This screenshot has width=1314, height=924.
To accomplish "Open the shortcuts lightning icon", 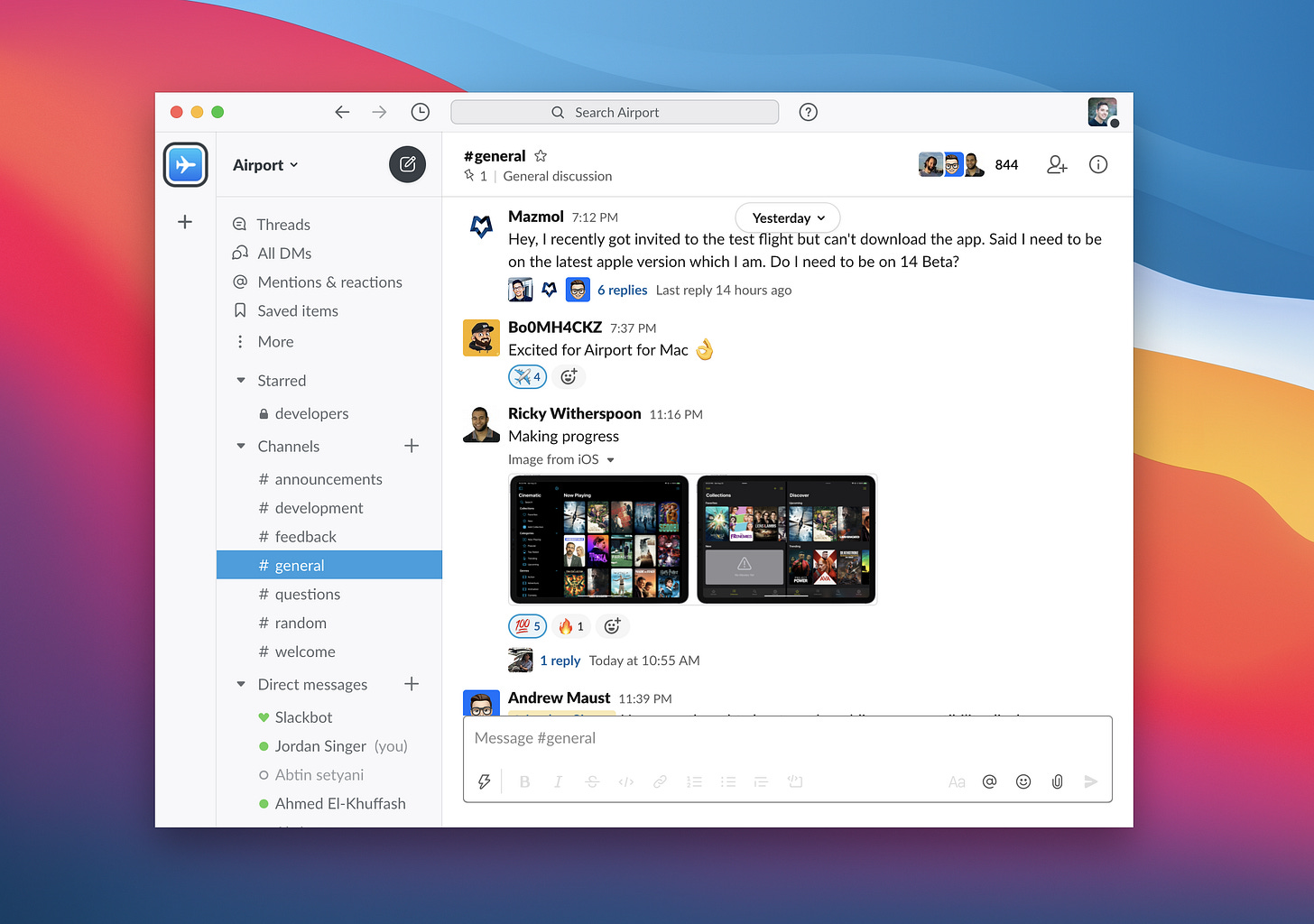I will [x=484, y=781].
